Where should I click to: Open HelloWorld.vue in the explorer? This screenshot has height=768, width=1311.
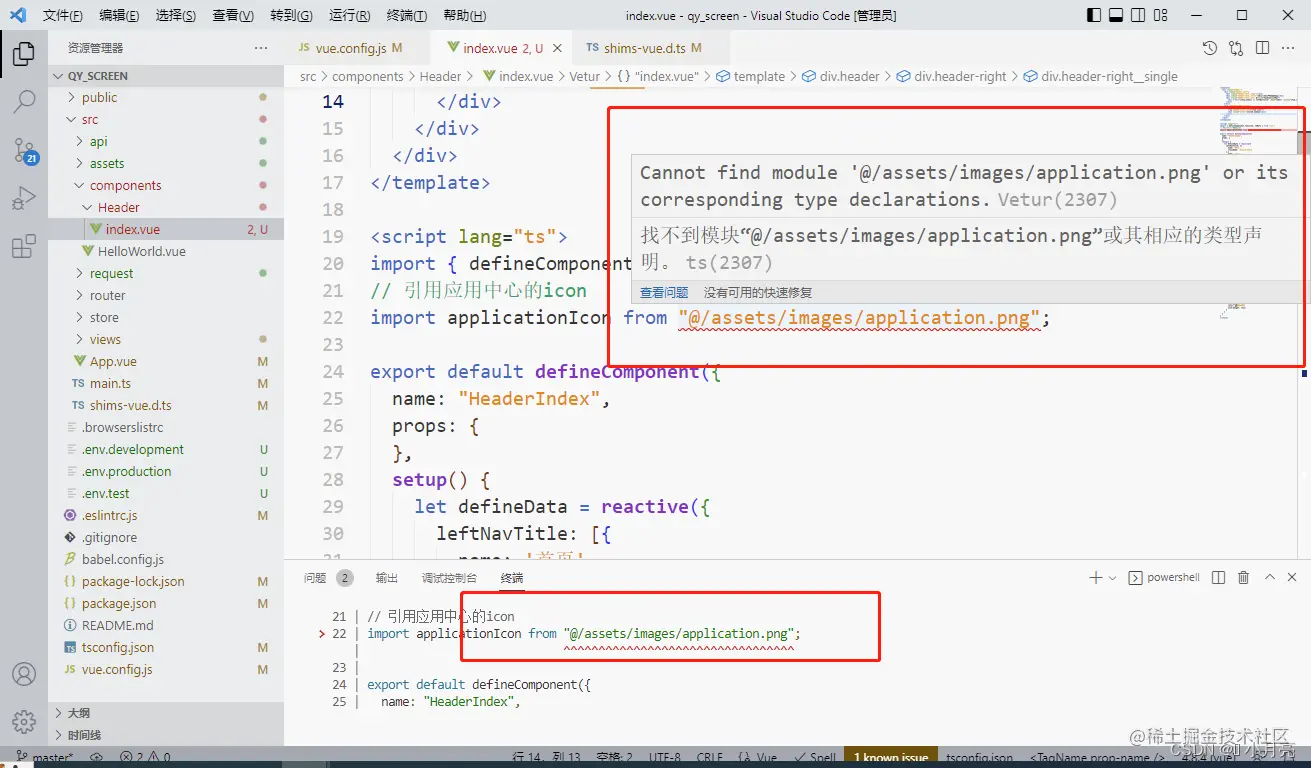[x=166, y=251]
